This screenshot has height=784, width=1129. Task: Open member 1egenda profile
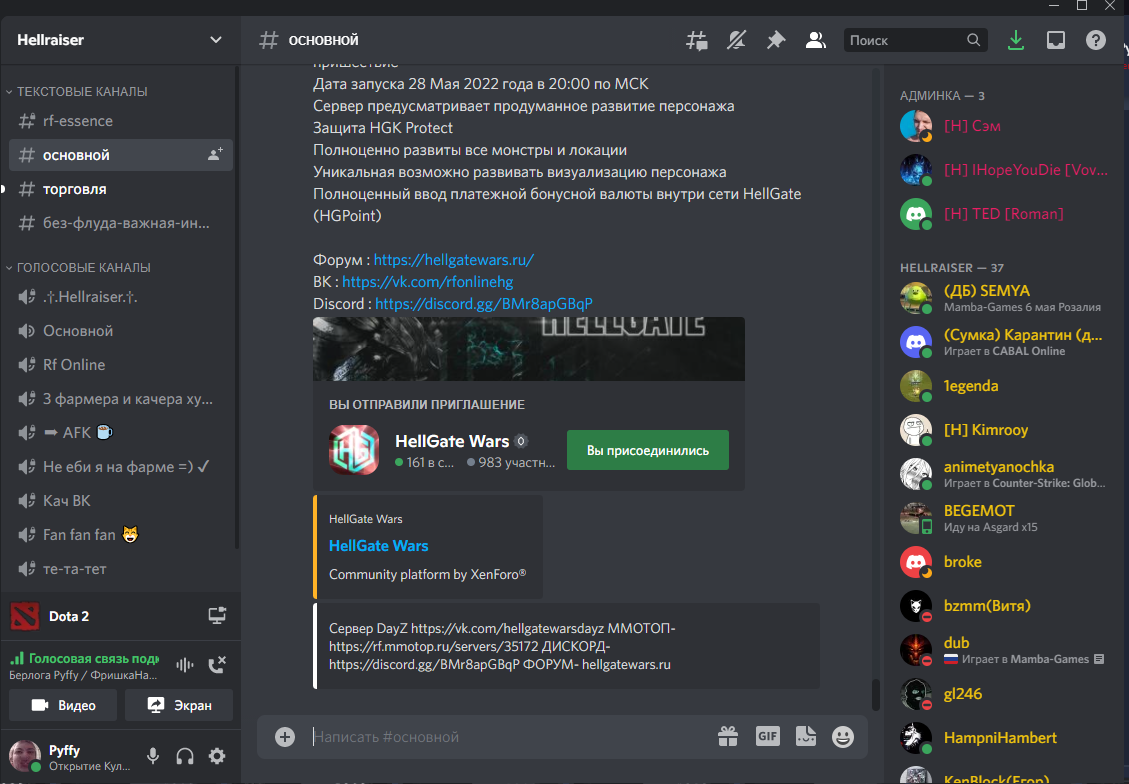pyautogui.click(x=1005, y=386)
